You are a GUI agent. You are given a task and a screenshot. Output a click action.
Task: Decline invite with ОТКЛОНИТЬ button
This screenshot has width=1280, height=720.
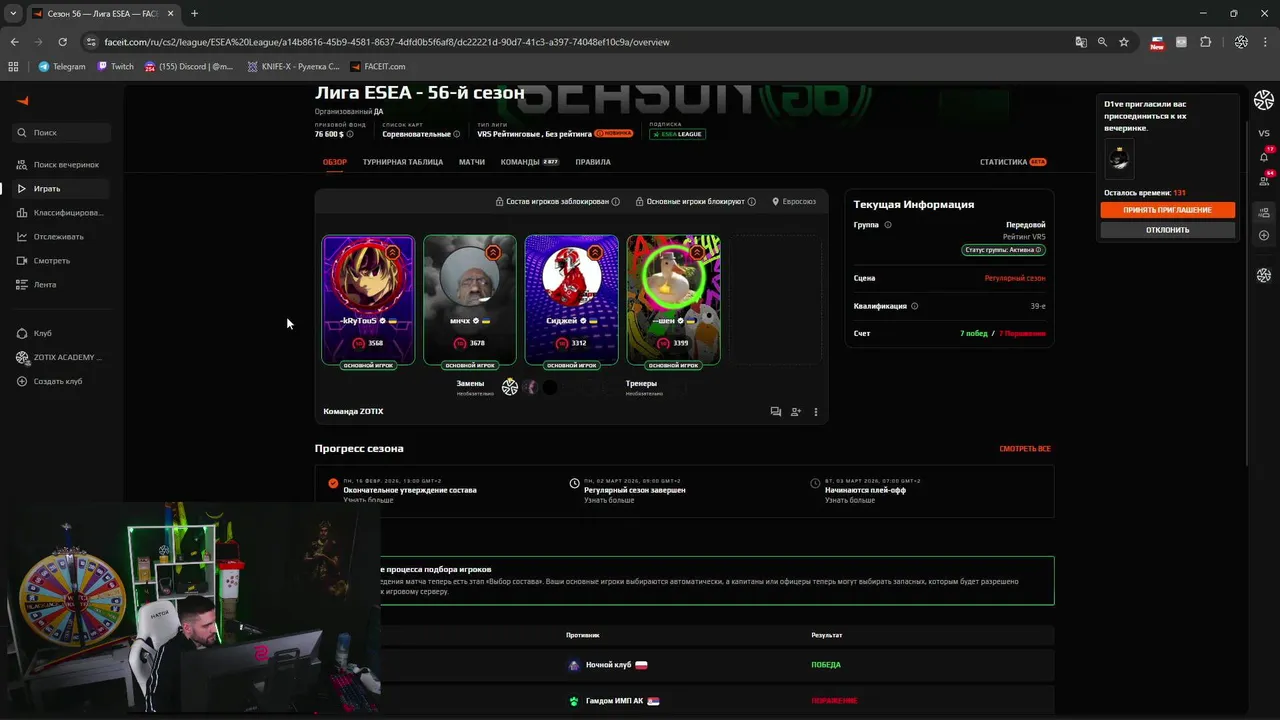tap(1167, 230)
